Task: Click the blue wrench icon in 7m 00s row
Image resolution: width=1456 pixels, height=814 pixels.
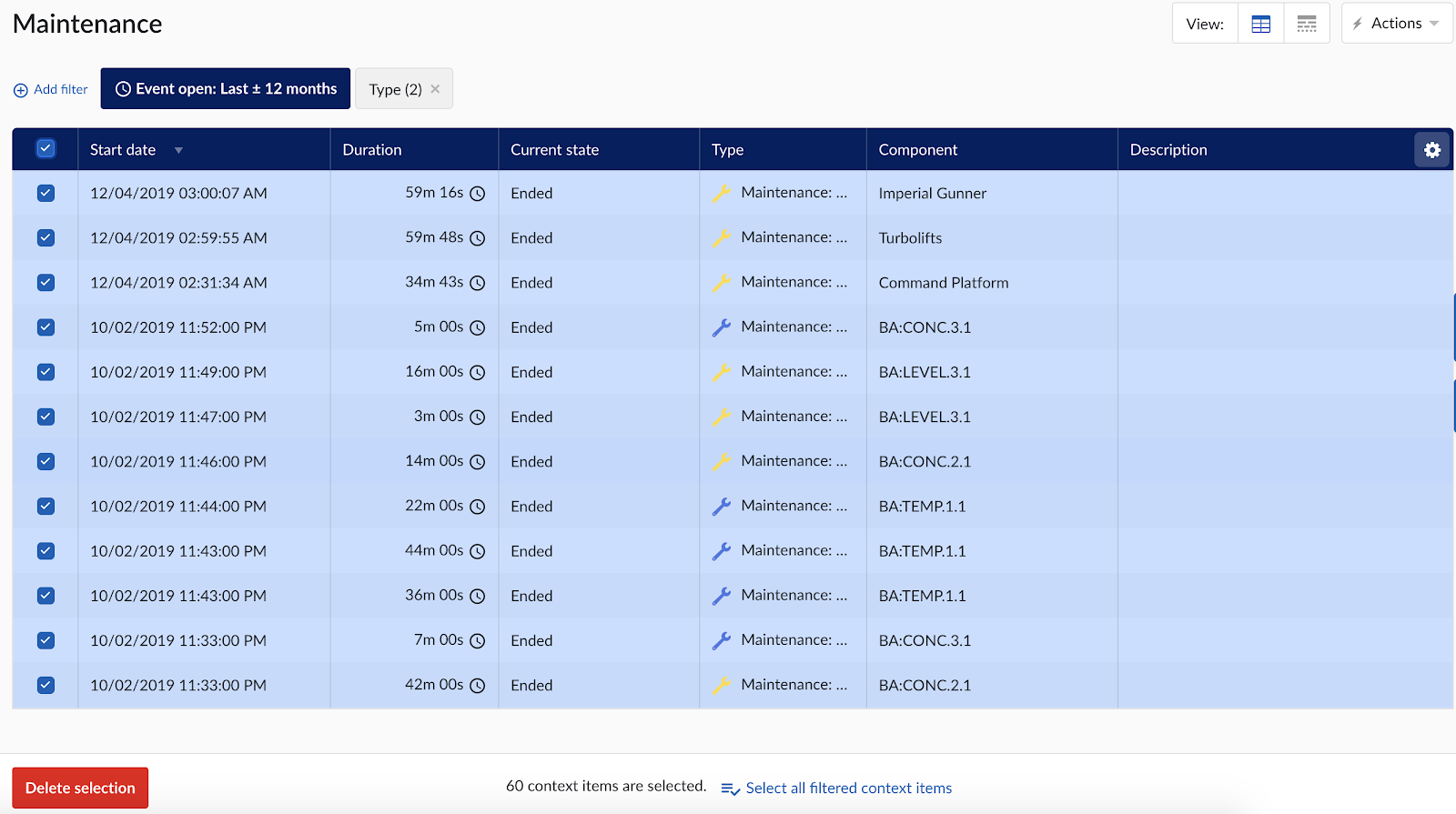Action: (722, 640)
